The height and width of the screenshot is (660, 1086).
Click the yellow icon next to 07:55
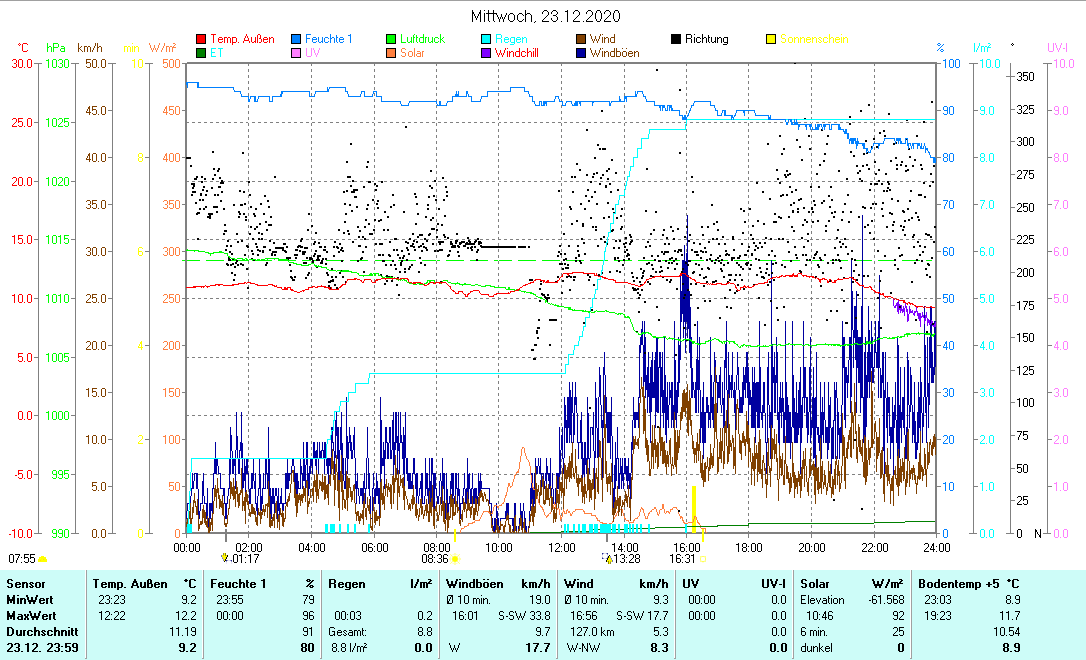(x=42, y=559)
